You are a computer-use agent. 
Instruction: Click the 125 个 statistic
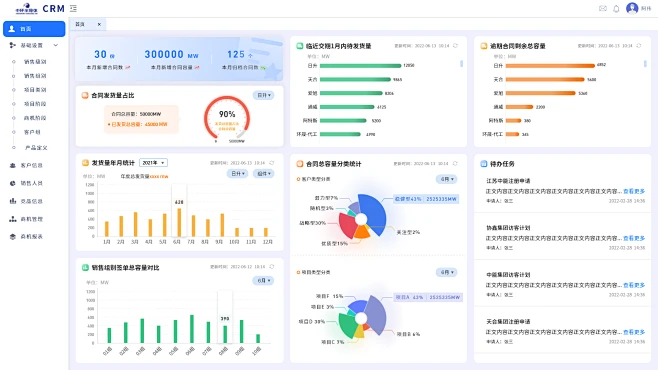pyautogui.click(x=240, y=55)
